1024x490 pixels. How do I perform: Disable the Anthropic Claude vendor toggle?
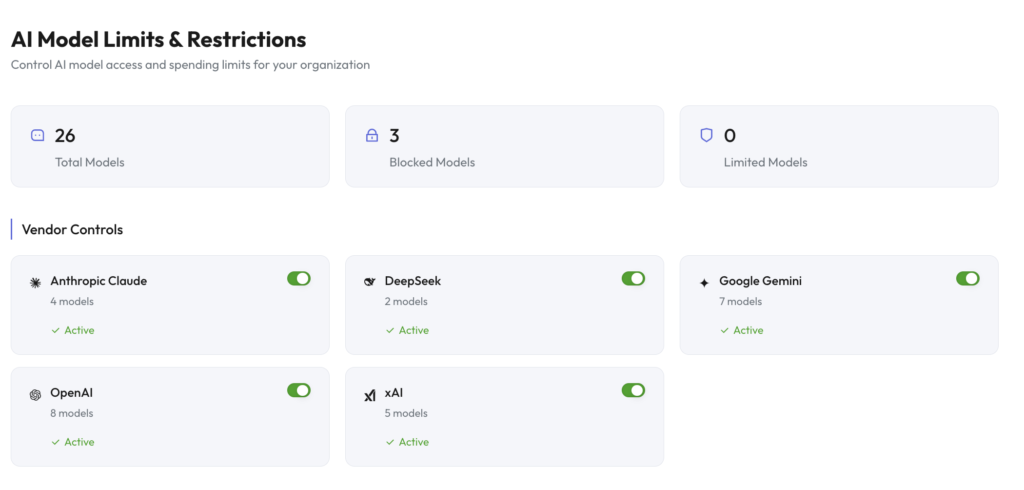[x=298, y=279]
